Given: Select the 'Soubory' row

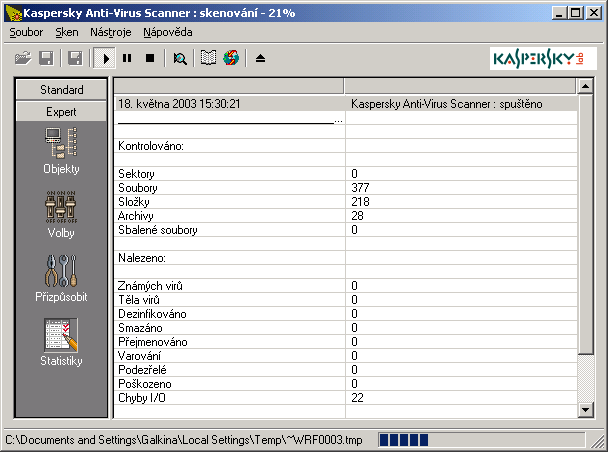Looking at the screenshot, I should (x=345, y=188).
